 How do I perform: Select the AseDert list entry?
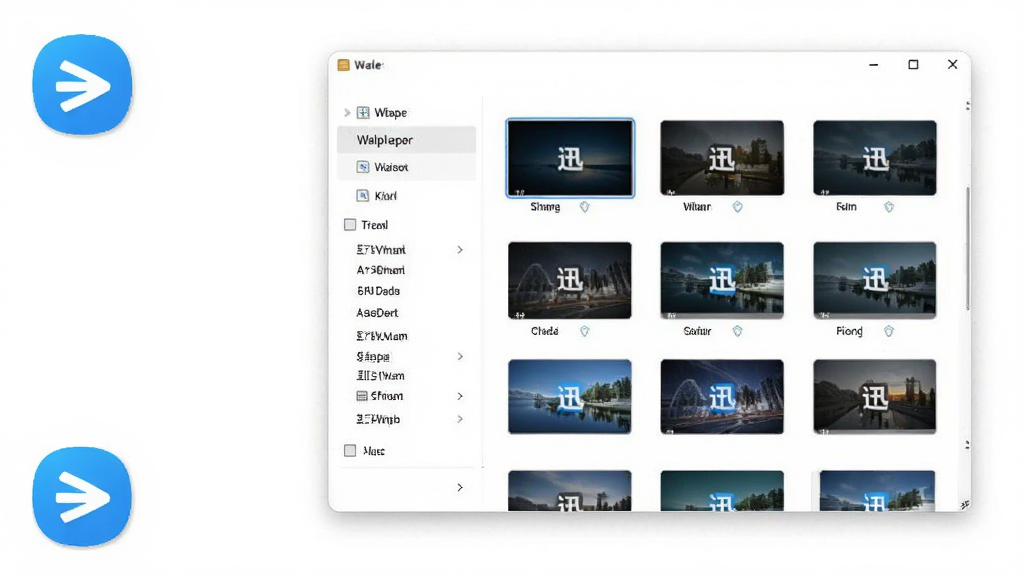click(377, 313)
